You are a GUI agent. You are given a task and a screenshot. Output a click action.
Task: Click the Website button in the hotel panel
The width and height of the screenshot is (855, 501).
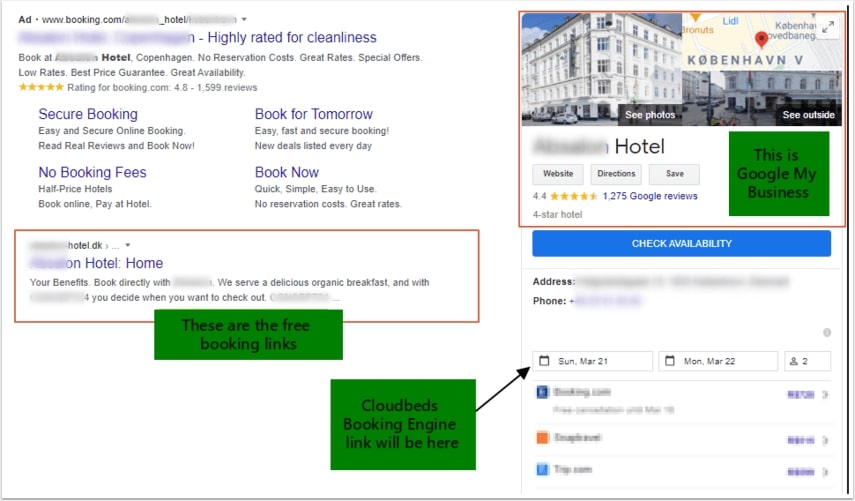click(x=557, y=174)
